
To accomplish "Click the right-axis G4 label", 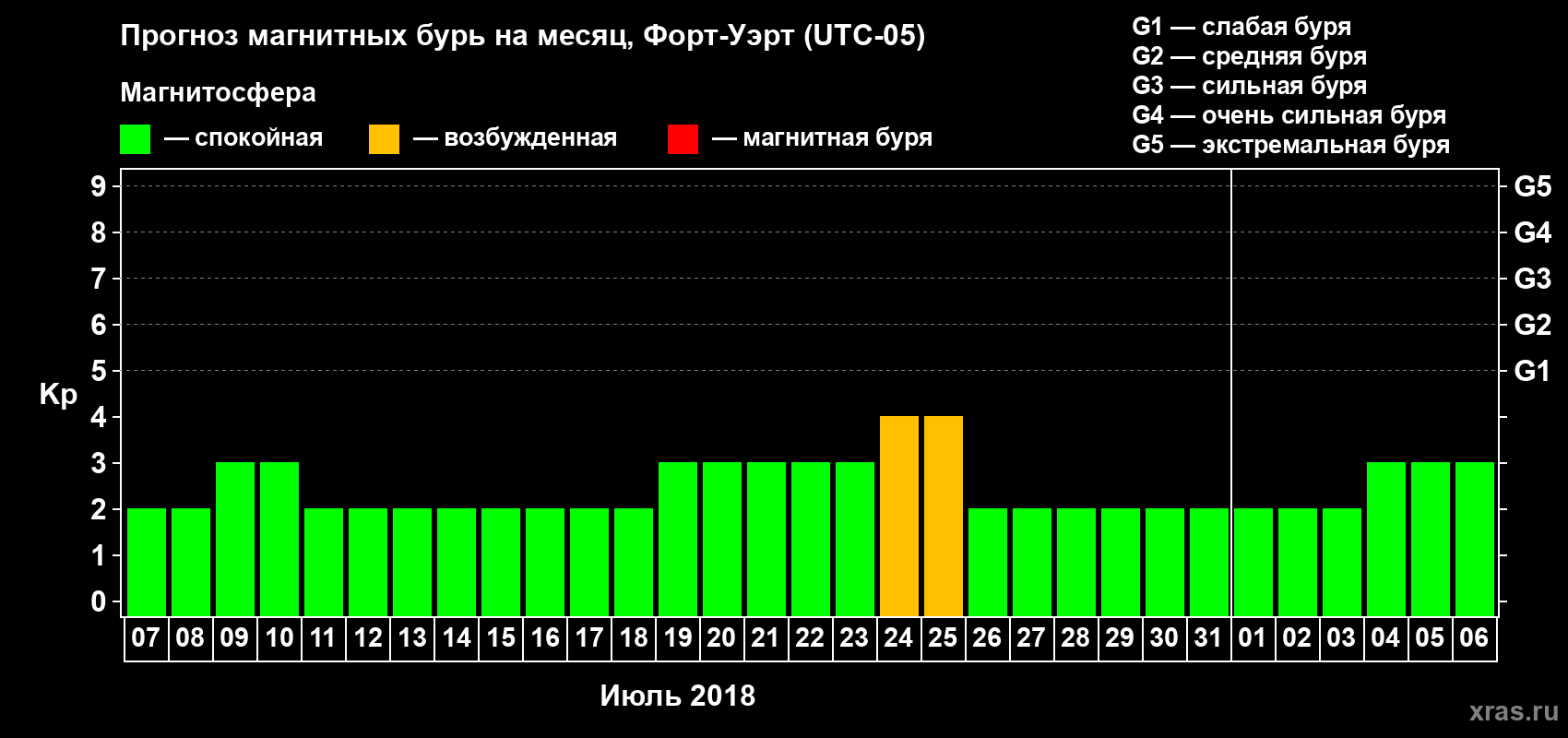I will click(x=1533, y=232).
